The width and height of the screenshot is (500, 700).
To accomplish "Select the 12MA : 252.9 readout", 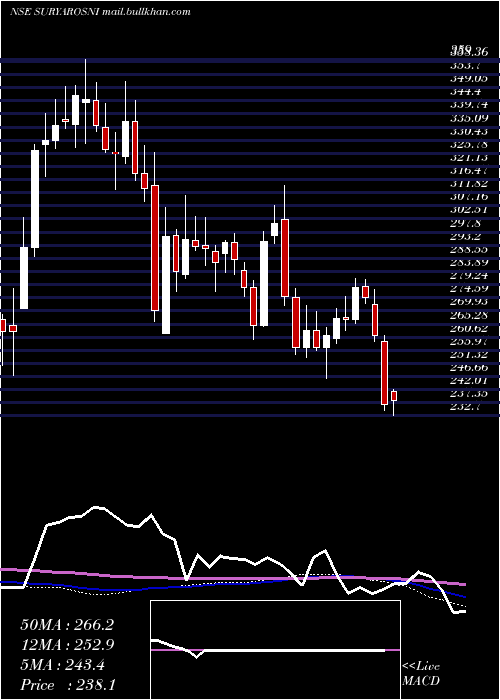I will pos(67,645).
